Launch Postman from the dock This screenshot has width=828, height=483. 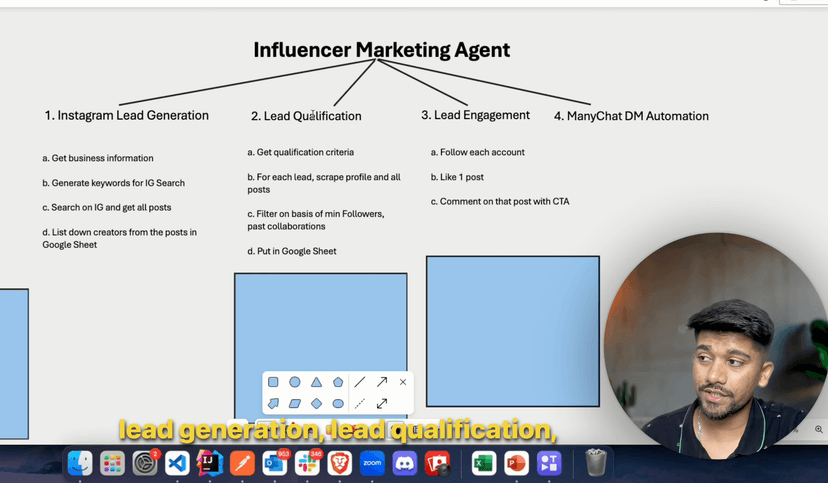(x=242, y=463)
